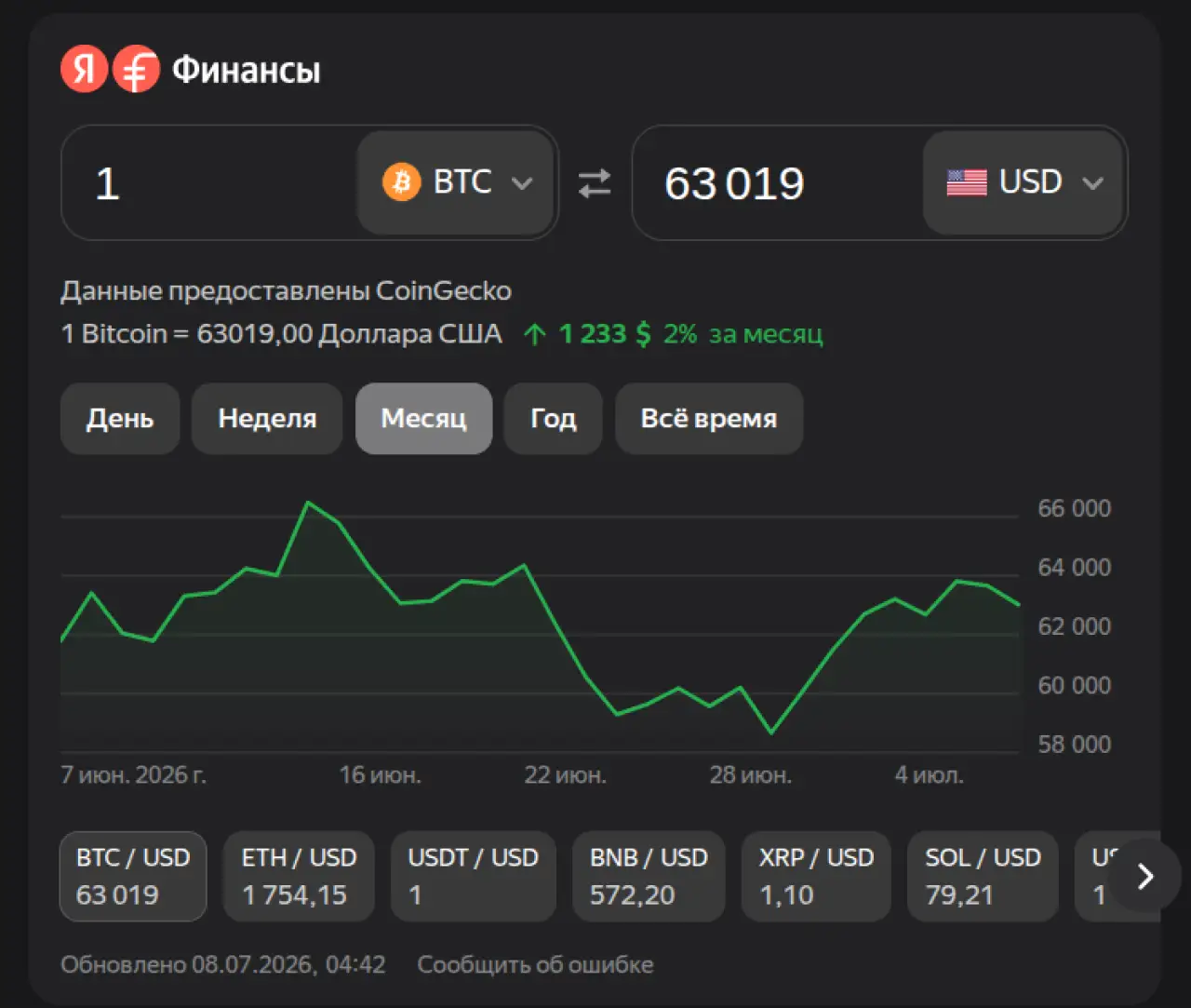1191x1008 pixels.
Task: Click the orange Bitcoin coin icon
Action: (x=401, y=181)
